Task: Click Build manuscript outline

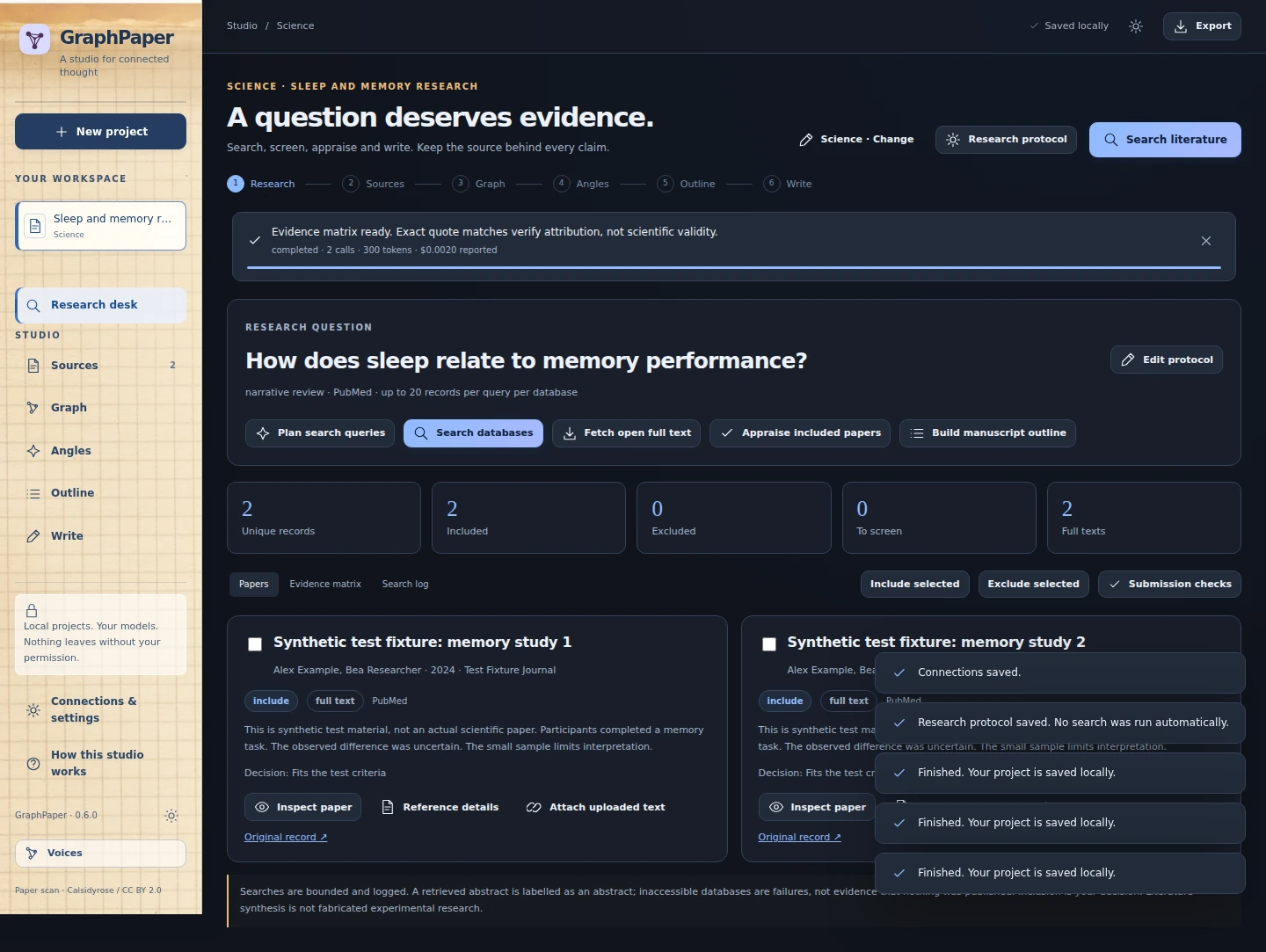Action: (987, 433)
